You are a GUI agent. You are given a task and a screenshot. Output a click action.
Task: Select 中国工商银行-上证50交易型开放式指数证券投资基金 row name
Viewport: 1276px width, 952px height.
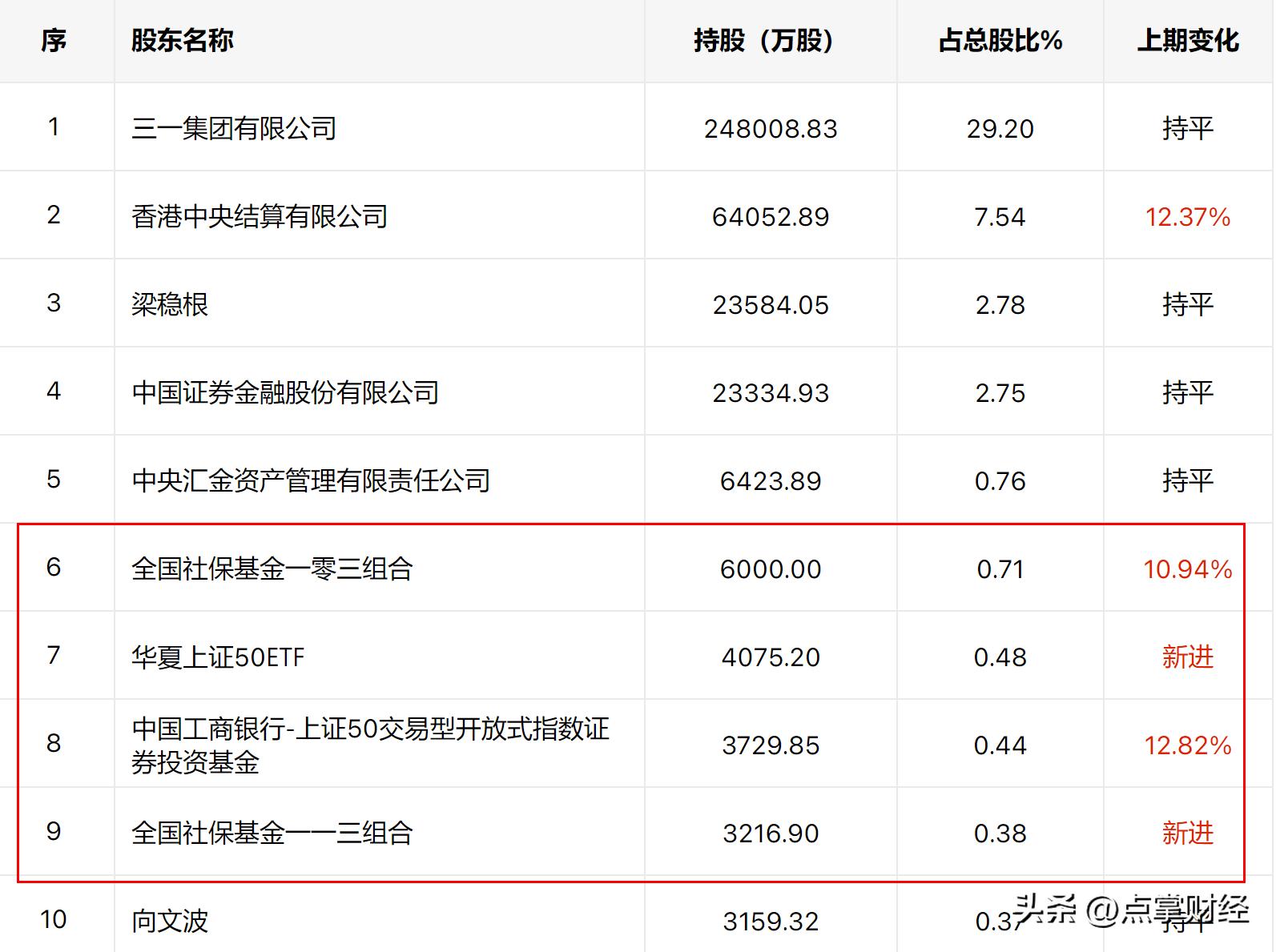click(370, 745)
